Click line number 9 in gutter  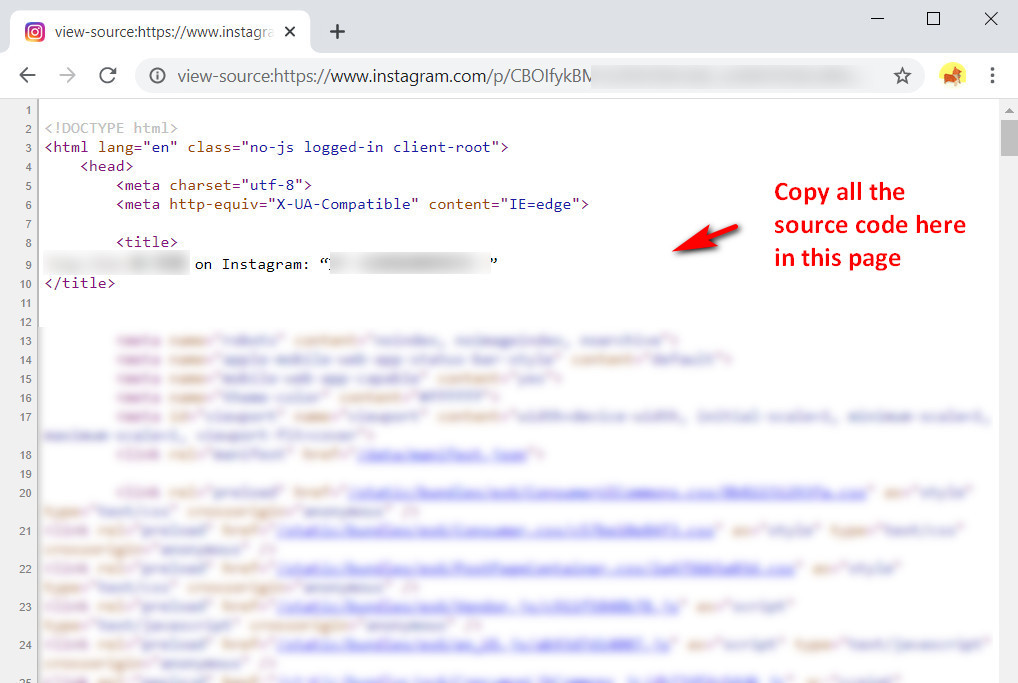[x=28, y=265]
